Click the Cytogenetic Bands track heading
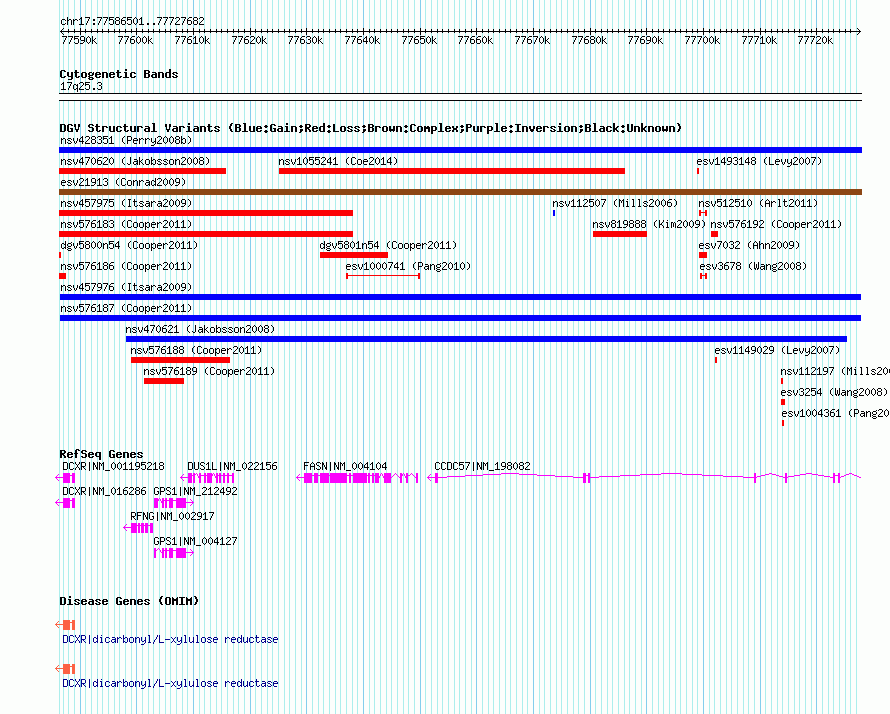The height and width of the screenshot is (714, 890). click(x=119, y=74)
